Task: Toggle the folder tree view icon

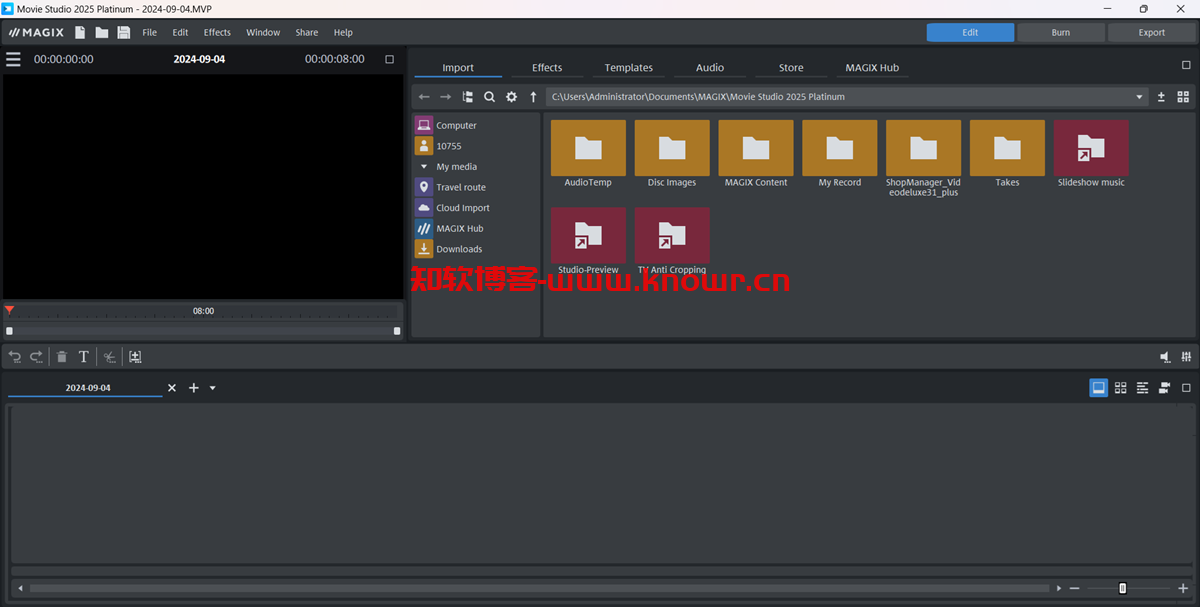Action: pyautogui.click(x=468, y=97)
